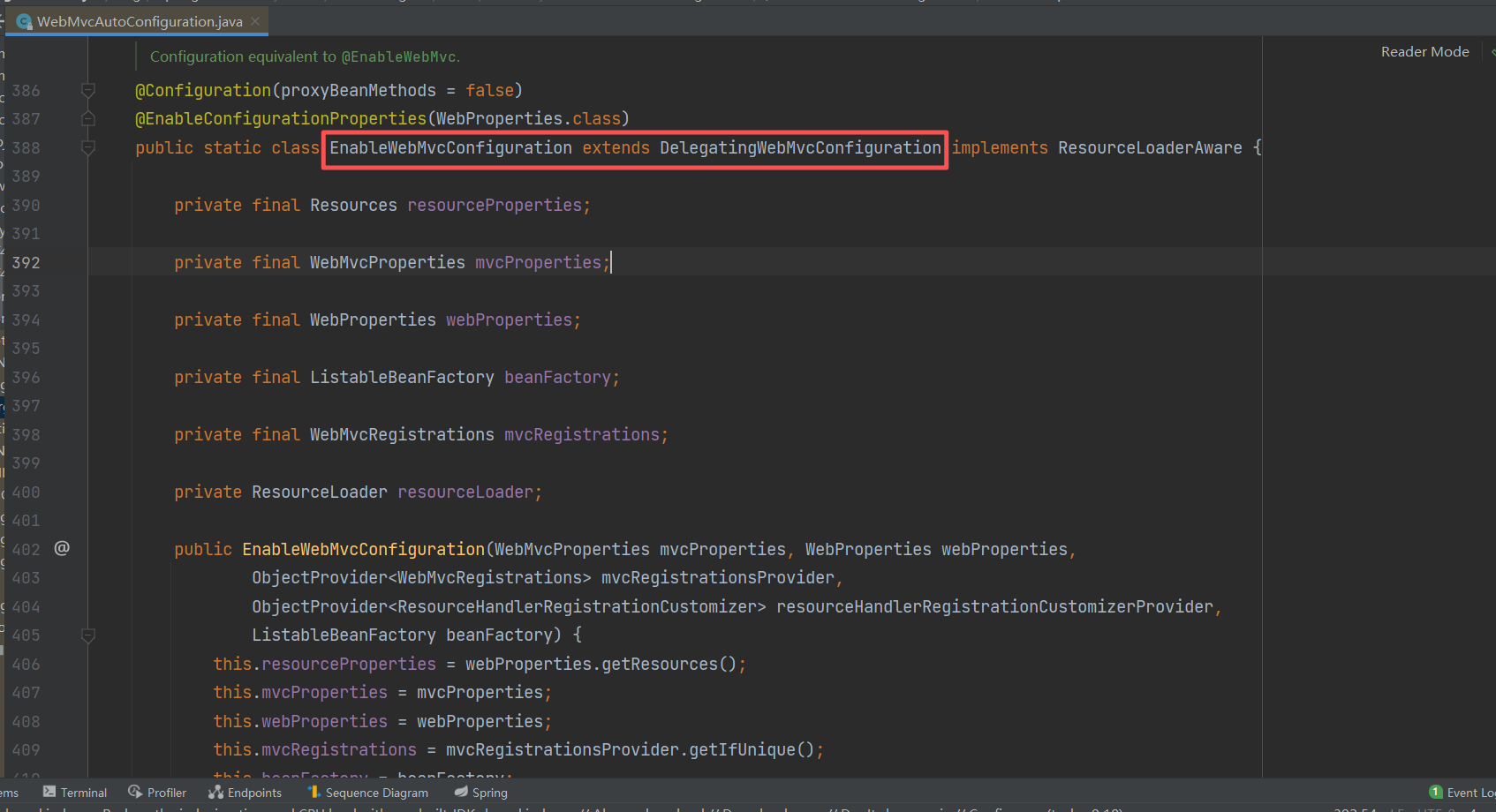Image resolution: width=1496 pixels, height=812 pixels.
Task: Click the resourceLoader field on line 400
Action: pos(465,492)
